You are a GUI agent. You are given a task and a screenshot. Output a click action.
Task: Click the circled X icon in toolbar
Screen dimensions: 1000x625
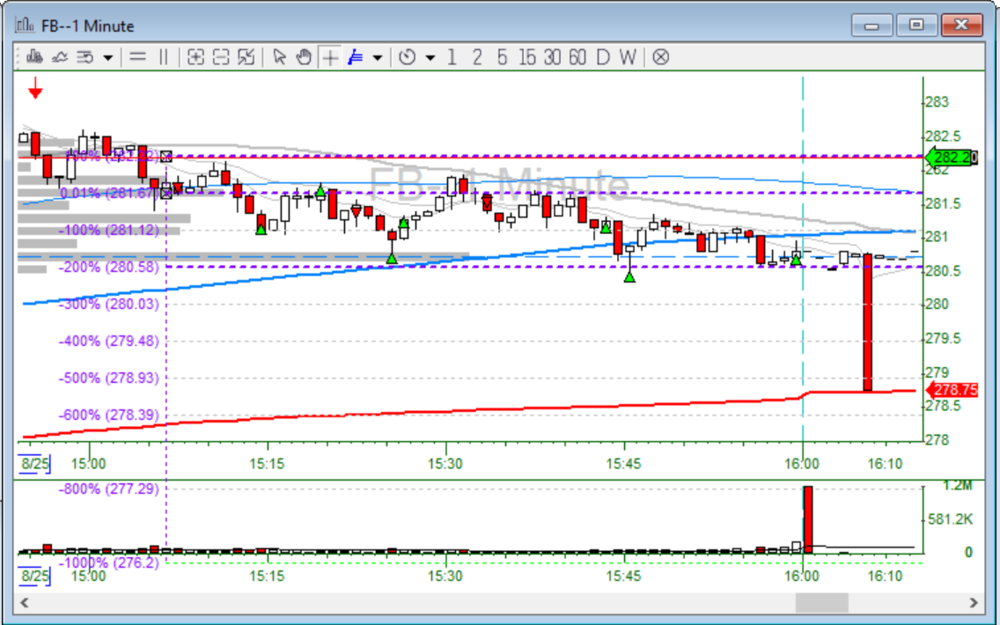pyautogui.click(x=660, y=57)
